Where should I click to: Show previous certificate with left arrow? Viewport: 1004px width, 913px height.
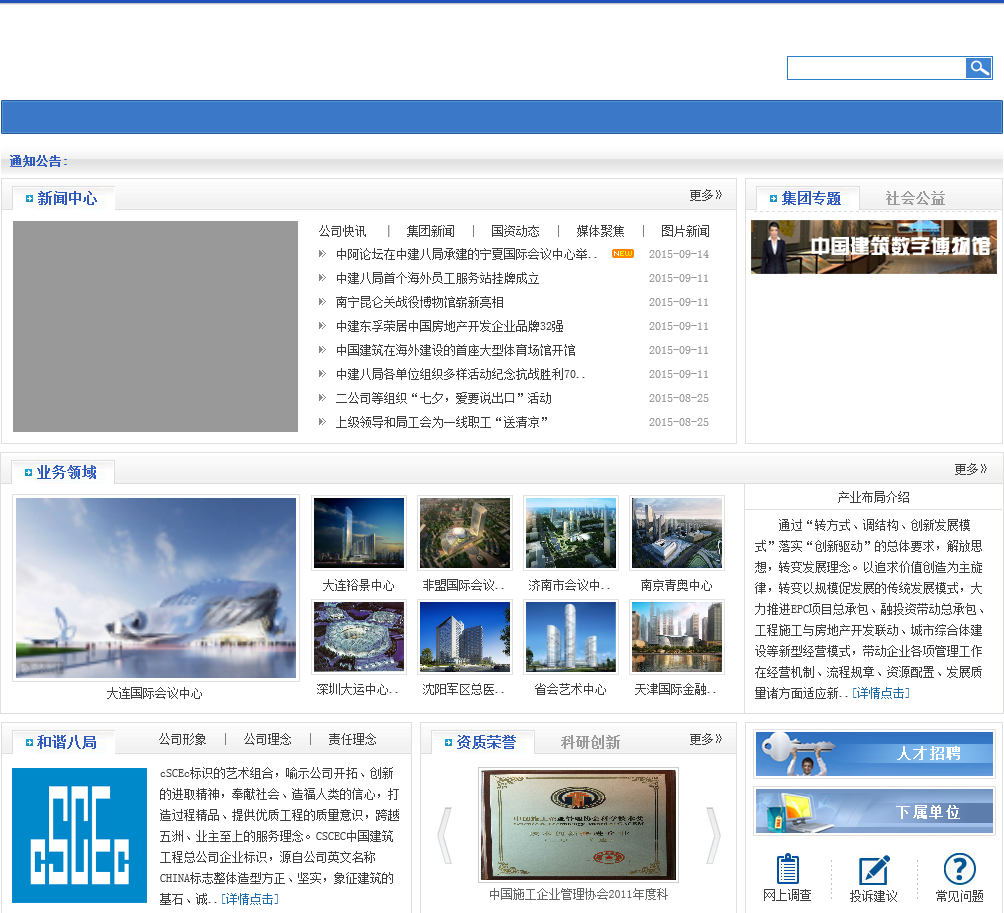coord(445,835)
